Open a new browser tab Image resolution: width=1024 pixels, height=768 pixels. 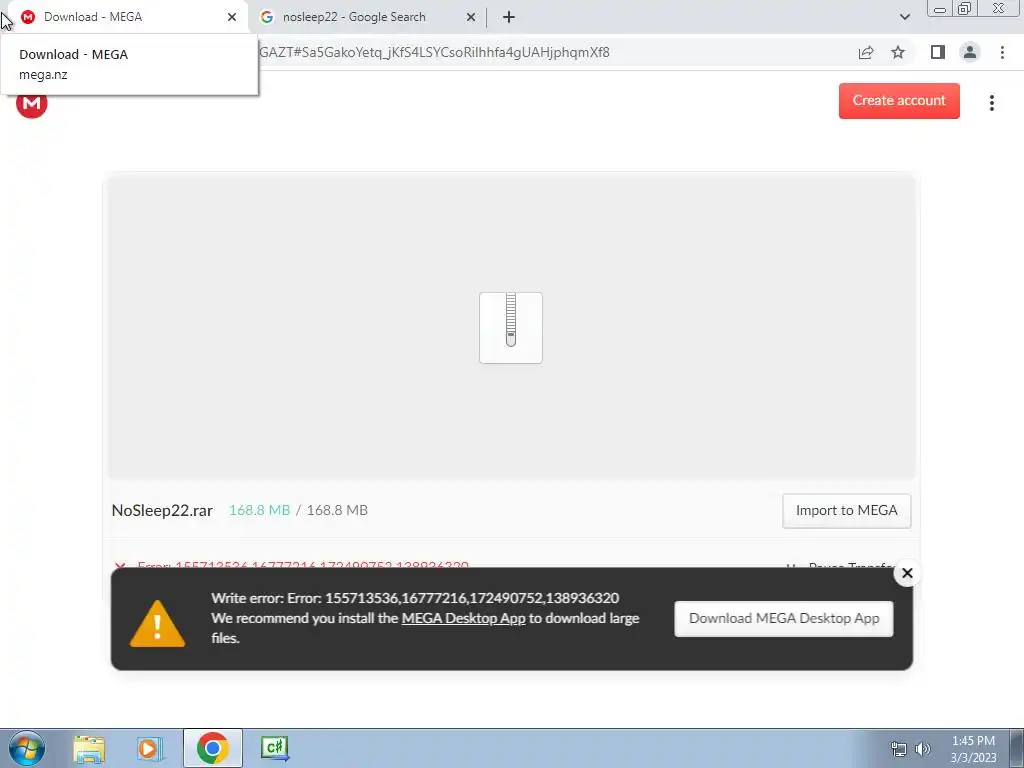click(x=509, y=18)
